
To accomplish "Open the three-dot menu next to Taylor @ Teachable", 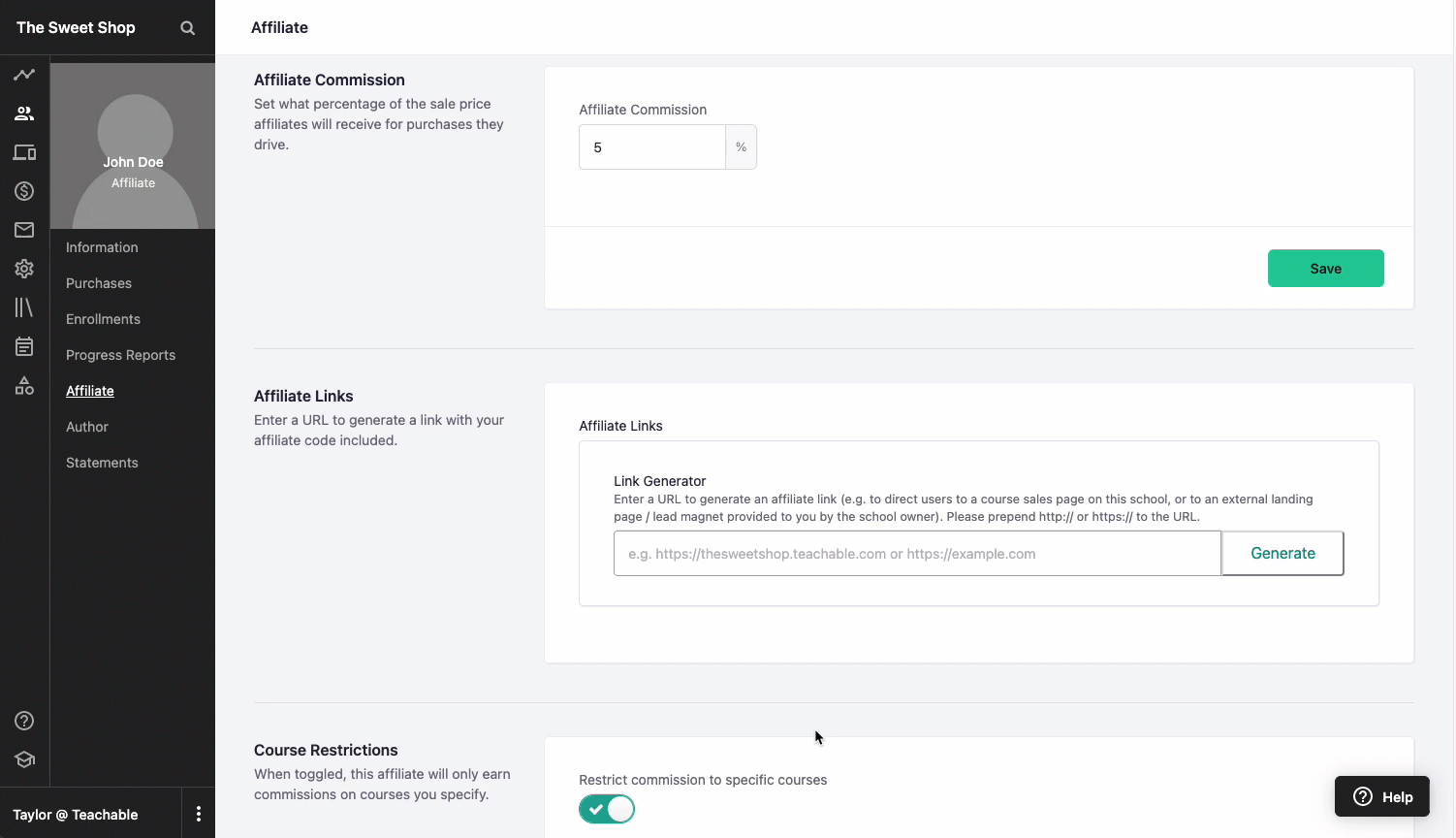I will pyautogui.click(x=199, y=814).
